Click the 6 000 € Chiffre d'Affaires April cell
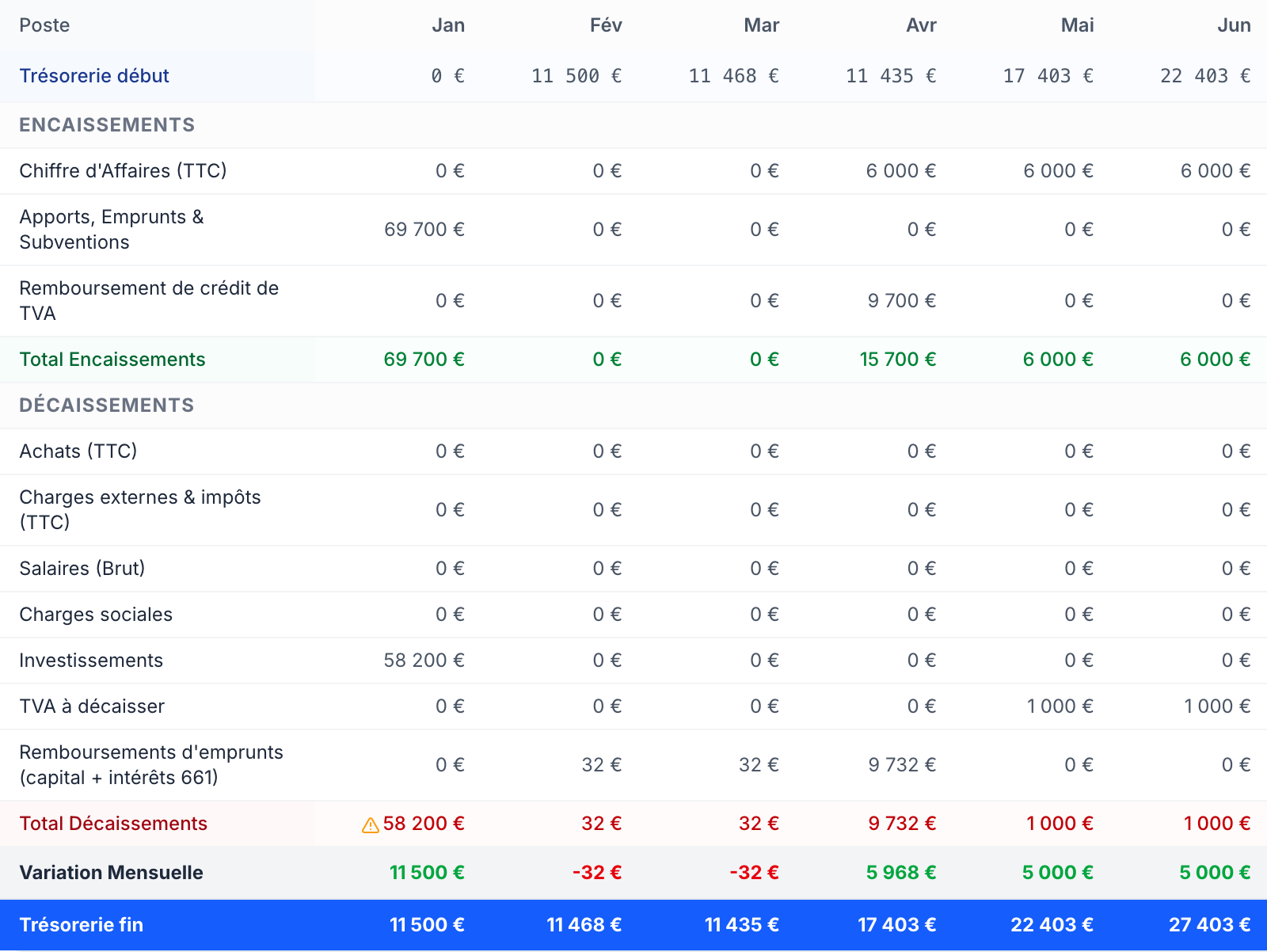 click(901, 171)
